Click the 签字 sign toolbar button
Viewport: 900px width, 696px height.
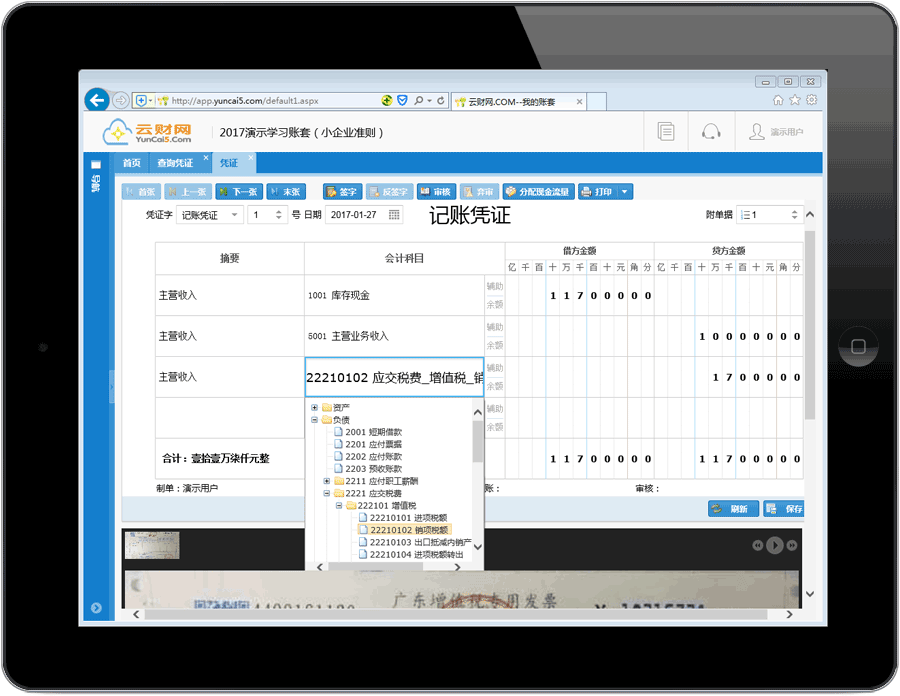tap(342, 192)
